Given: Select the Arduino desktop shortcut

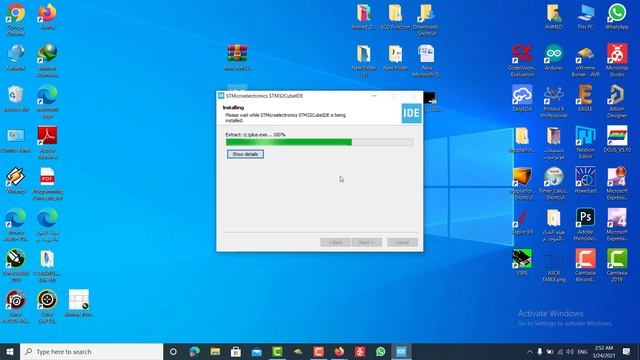Looking at the screenshot, I should click(553, 57).
